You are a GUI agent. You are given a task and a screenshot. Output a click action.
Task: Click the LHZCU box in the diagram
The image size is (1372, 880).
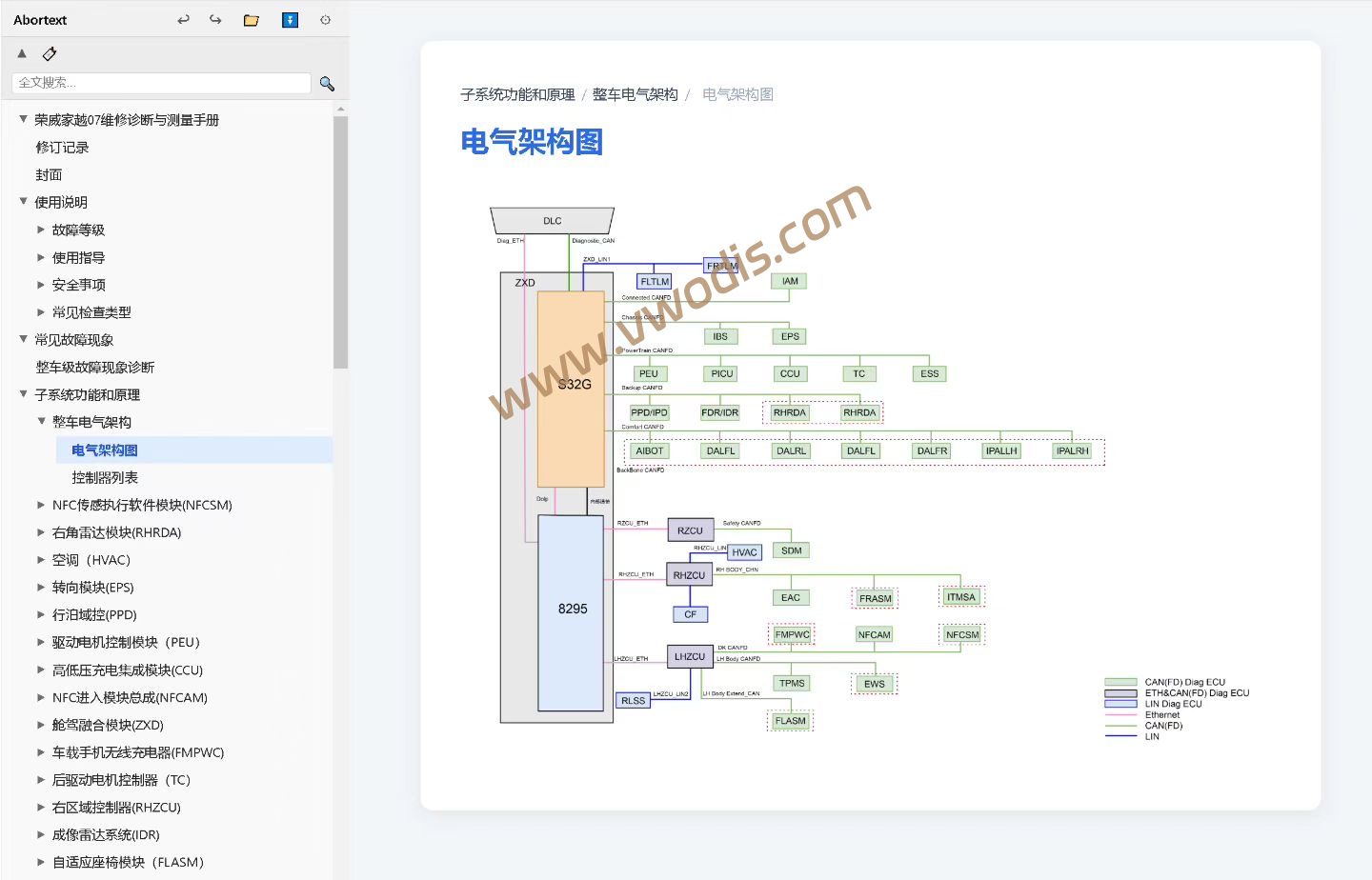tap(690, 657)
